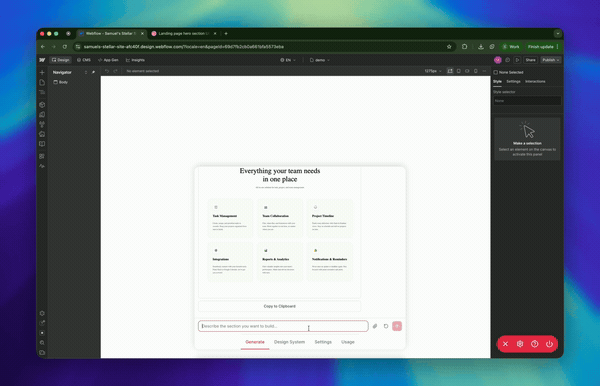This screenshot has height=386, width=600.
Task: Open more canvas options ellipsis
Action: tap(484, 71)
